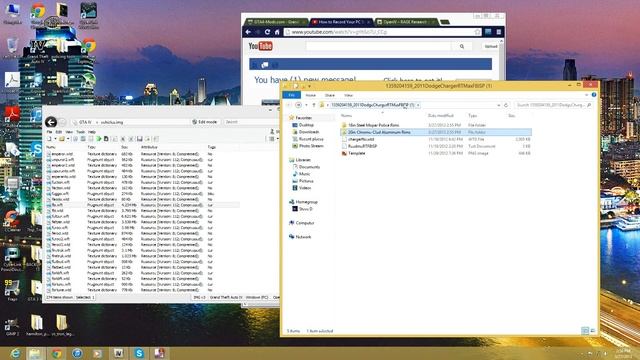Viewport: 640px width, 360px height.
Task: Open the Share tab in Explorer ribbon
Action: [329, 95]
